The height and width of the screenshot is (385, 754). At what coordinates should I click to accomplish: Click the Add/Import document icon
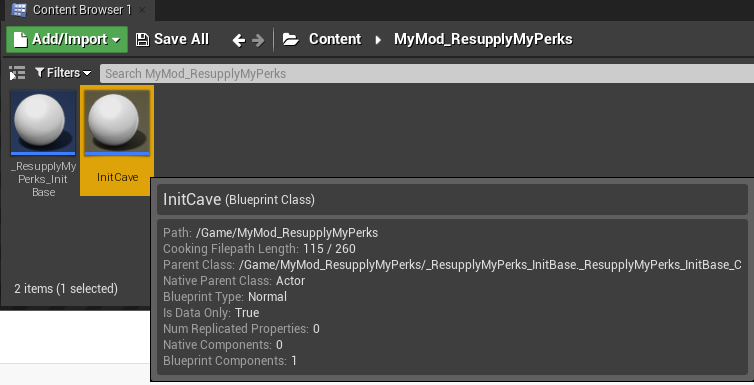pyautogui.click(x=20, y=39)
